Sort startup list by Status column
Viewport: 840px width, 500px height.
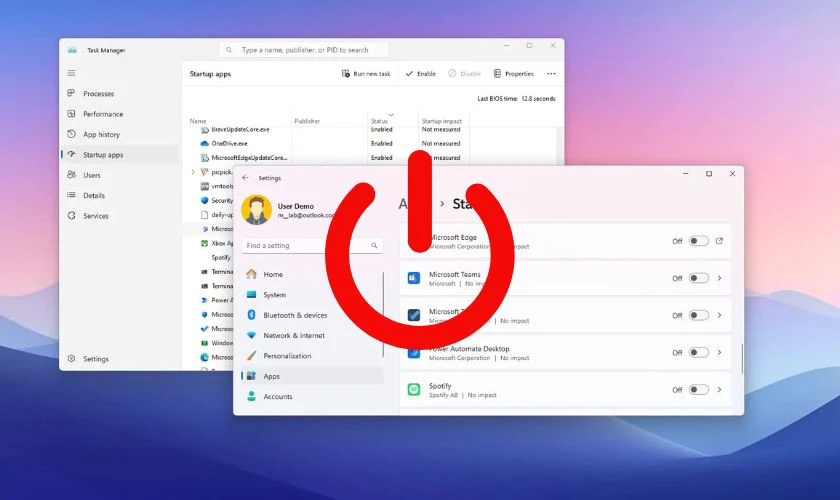pyautogui.click(x=379, y=121)
